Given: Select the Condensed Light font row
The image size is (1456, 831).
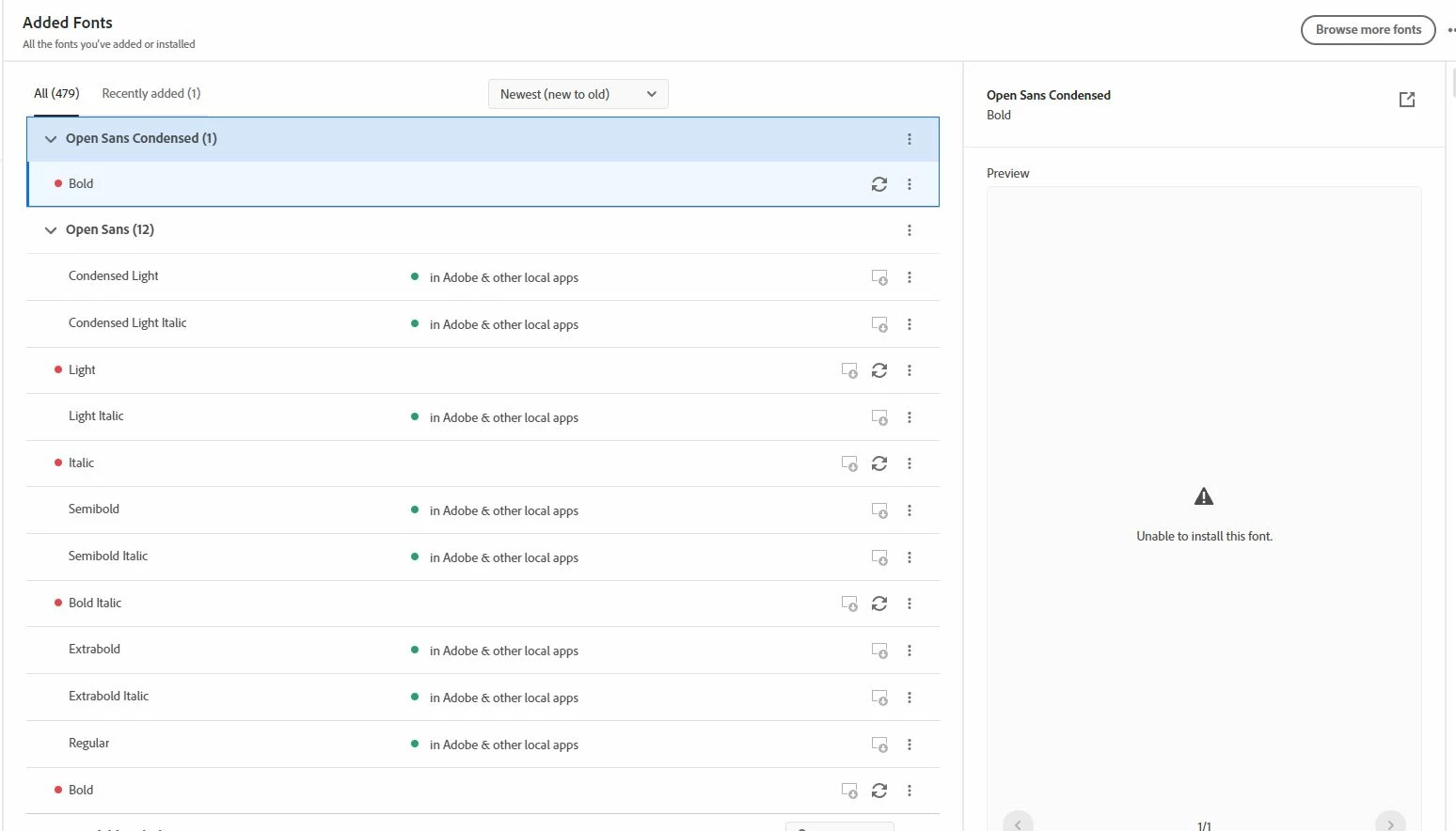Looking at the screenshot, I should tap(483, 277).
